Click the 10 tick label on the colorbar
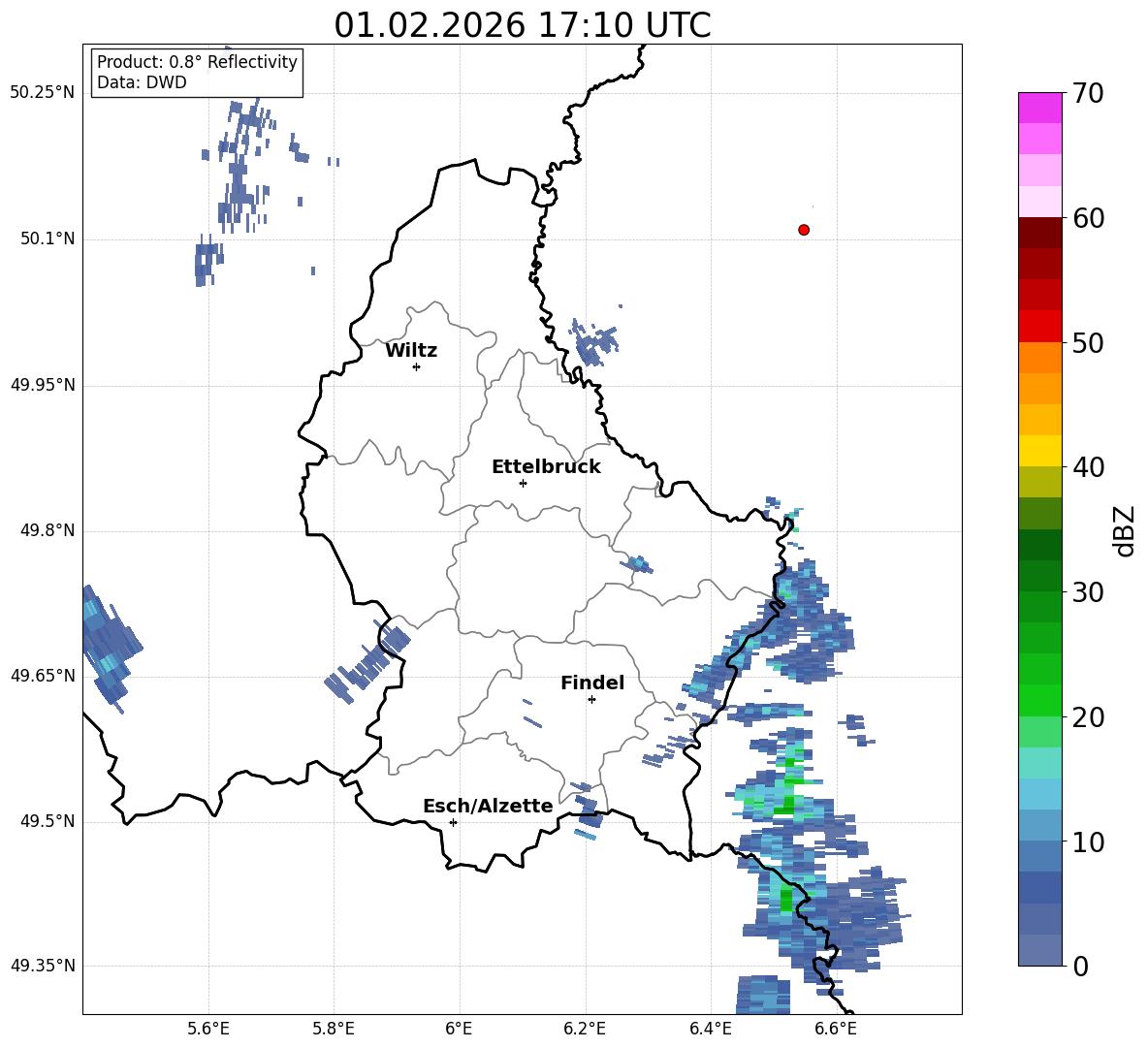 [1088, 842]
